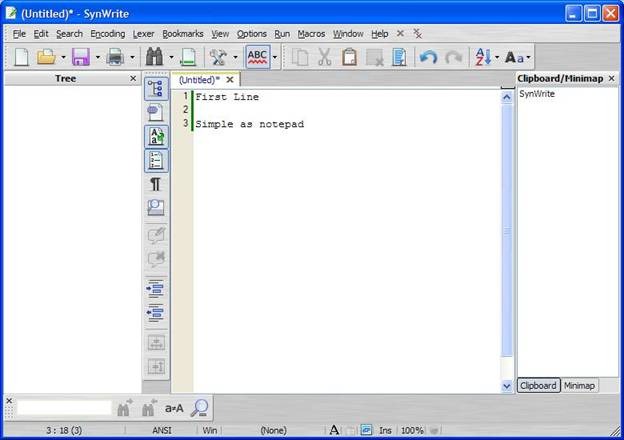Viewport: 624px width, 440px height.
Task: Open the Help menu
Action: tap(380, 34)
